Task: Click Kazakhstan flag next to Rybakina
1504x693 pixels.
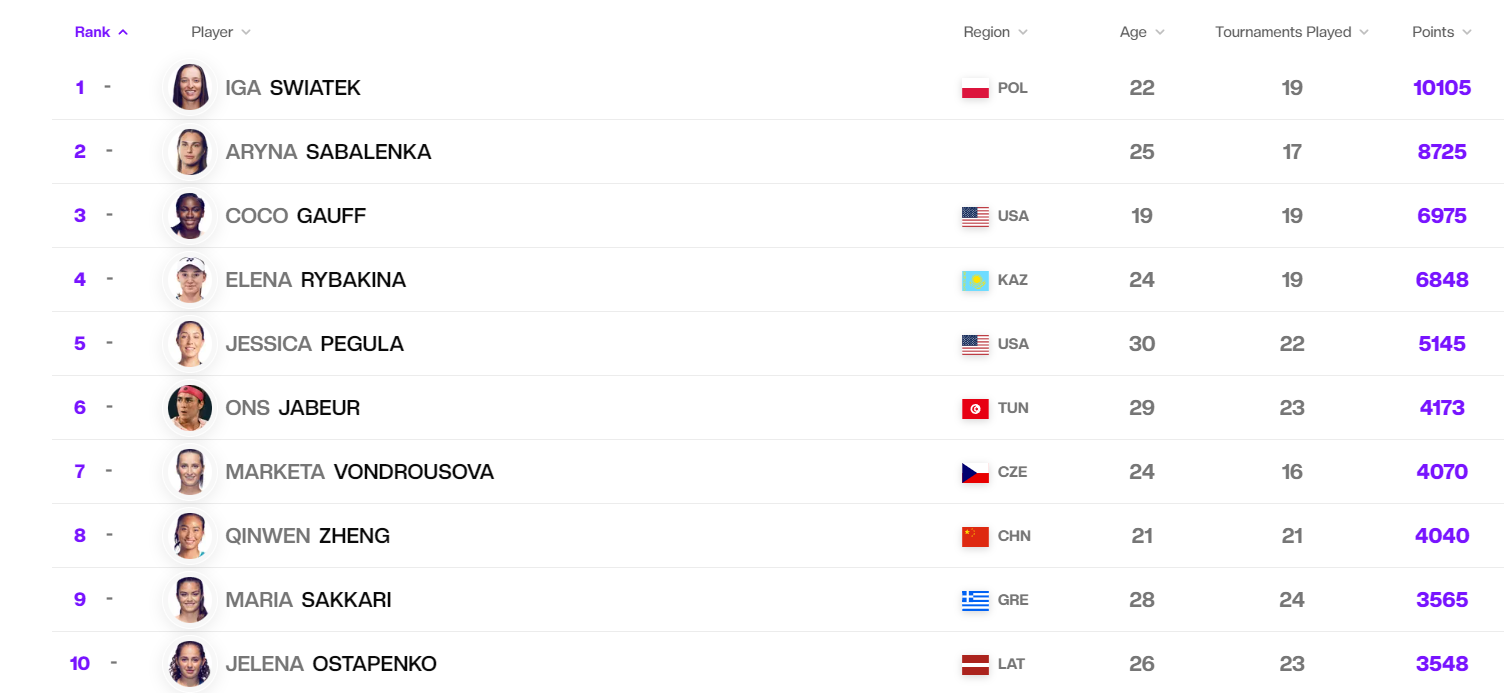Action: pos(975,280)
